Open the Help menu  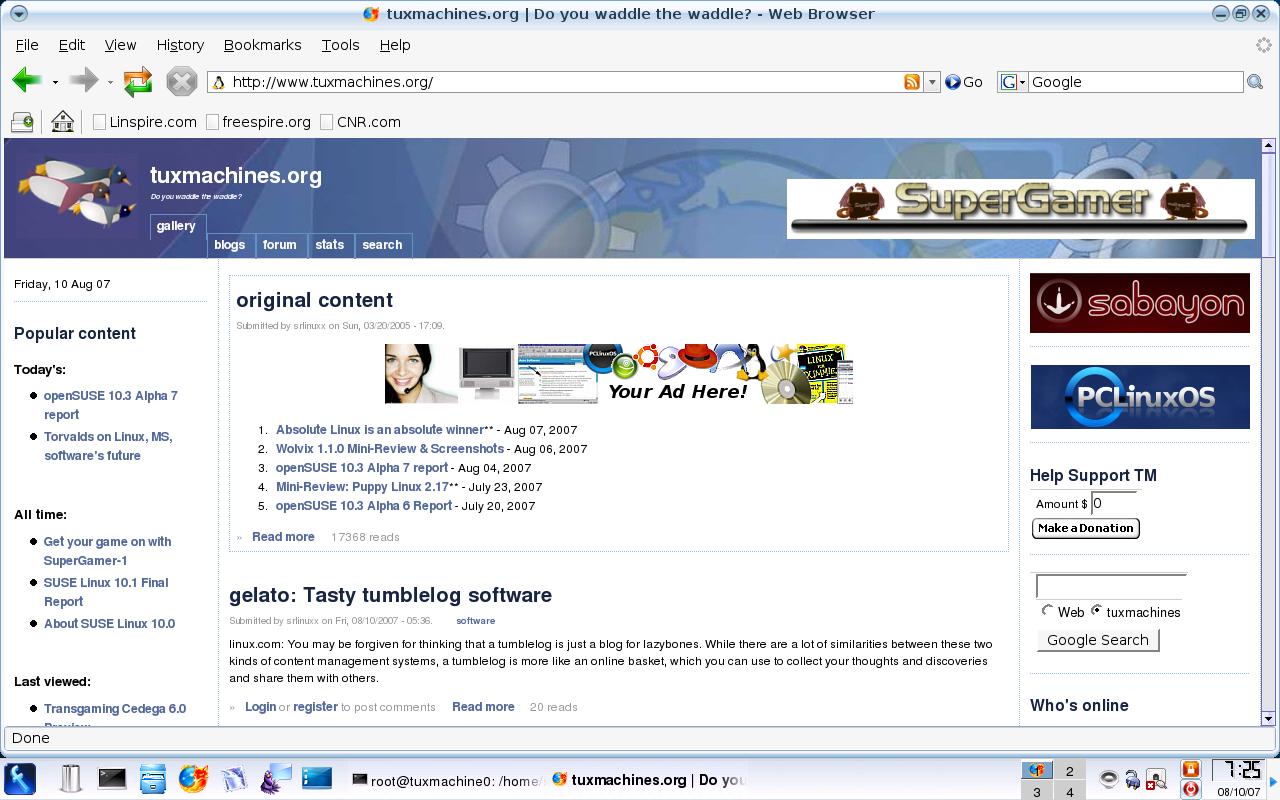pyautogui.click(x=395, y=45)
